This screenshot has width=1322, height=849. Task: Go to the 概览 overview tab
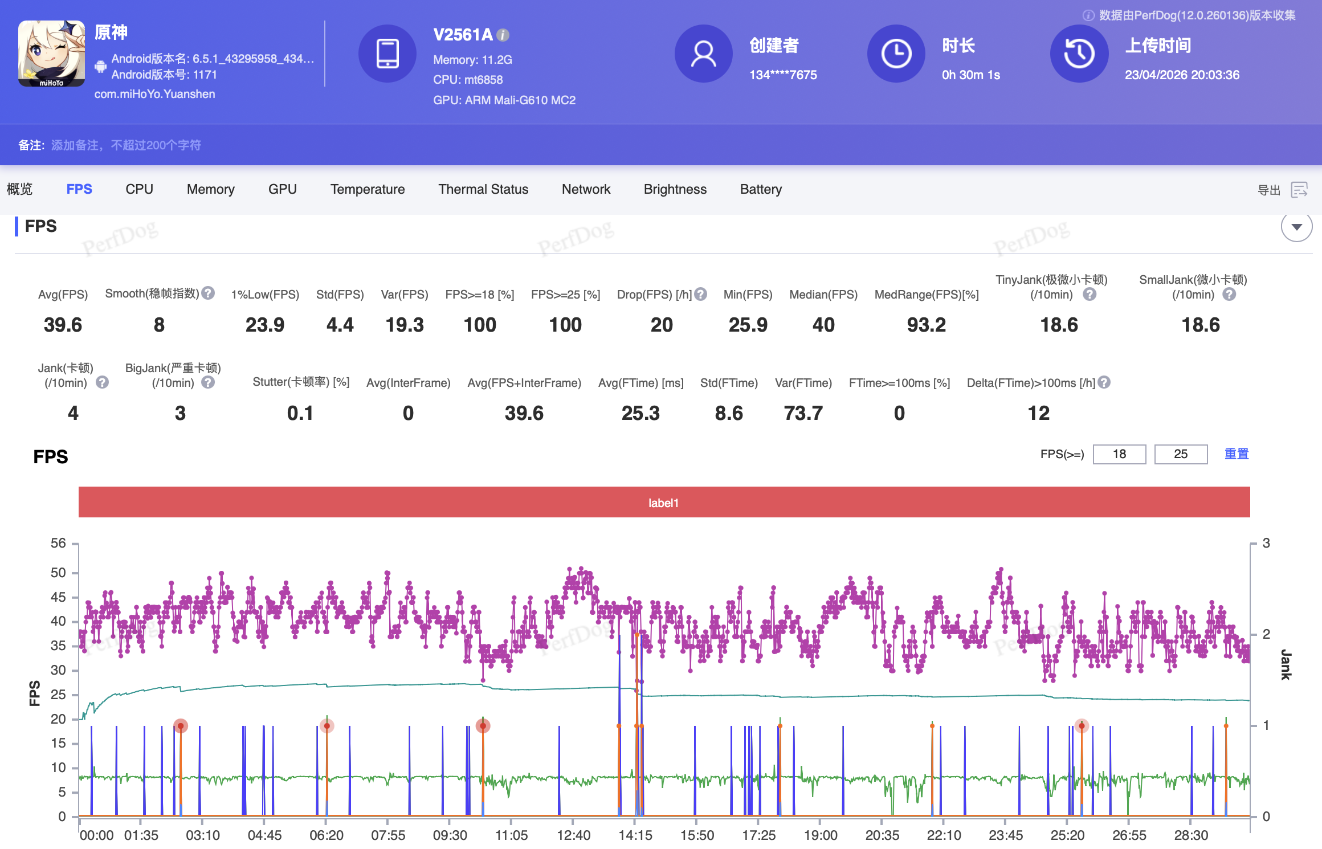point(20,189)
